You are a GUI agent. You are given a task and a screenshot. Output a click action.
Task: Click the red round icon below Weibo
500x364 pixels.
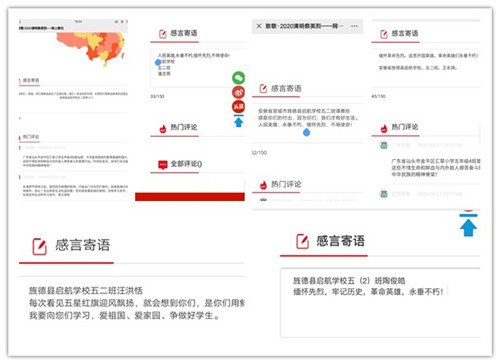(x=238, y=107)
